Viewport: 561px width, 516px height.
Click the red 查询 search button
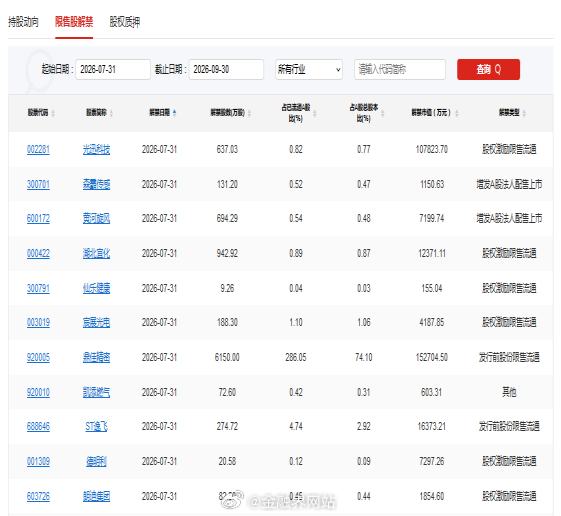pyautogui.click(x=488, y=69)
